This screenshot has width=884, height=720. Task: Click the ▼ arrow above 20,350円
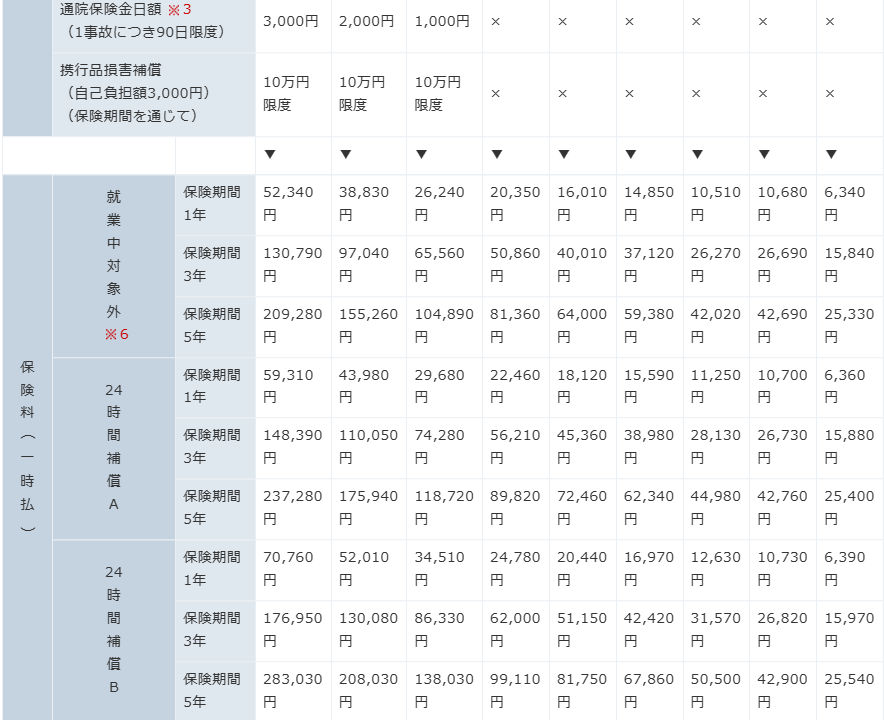point(497,154)
